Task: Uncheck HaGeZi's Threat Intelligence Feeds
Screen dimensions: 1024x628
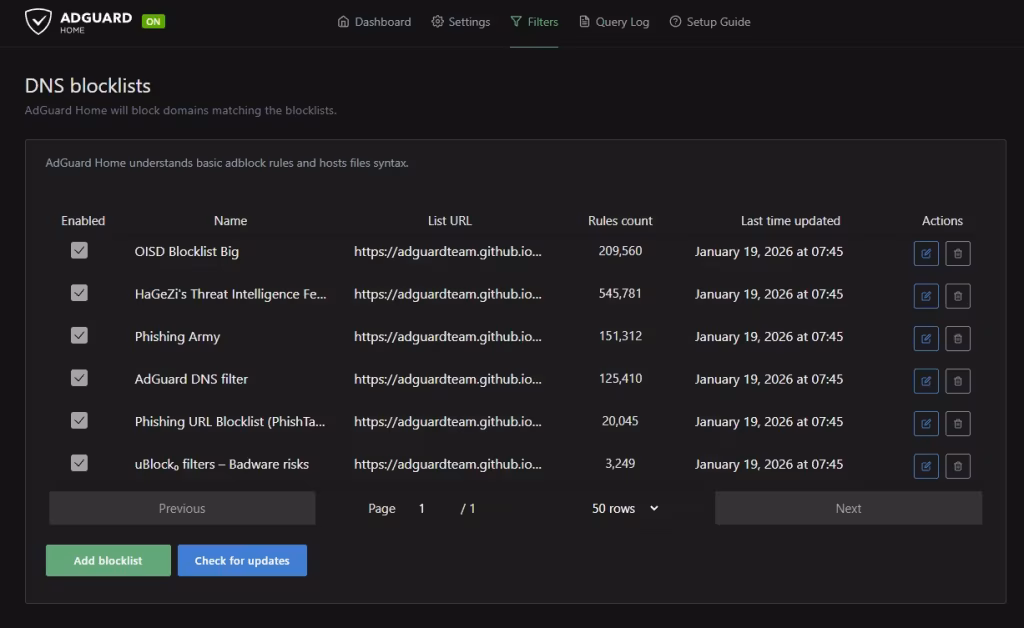Action: click(x=79, y=292)
